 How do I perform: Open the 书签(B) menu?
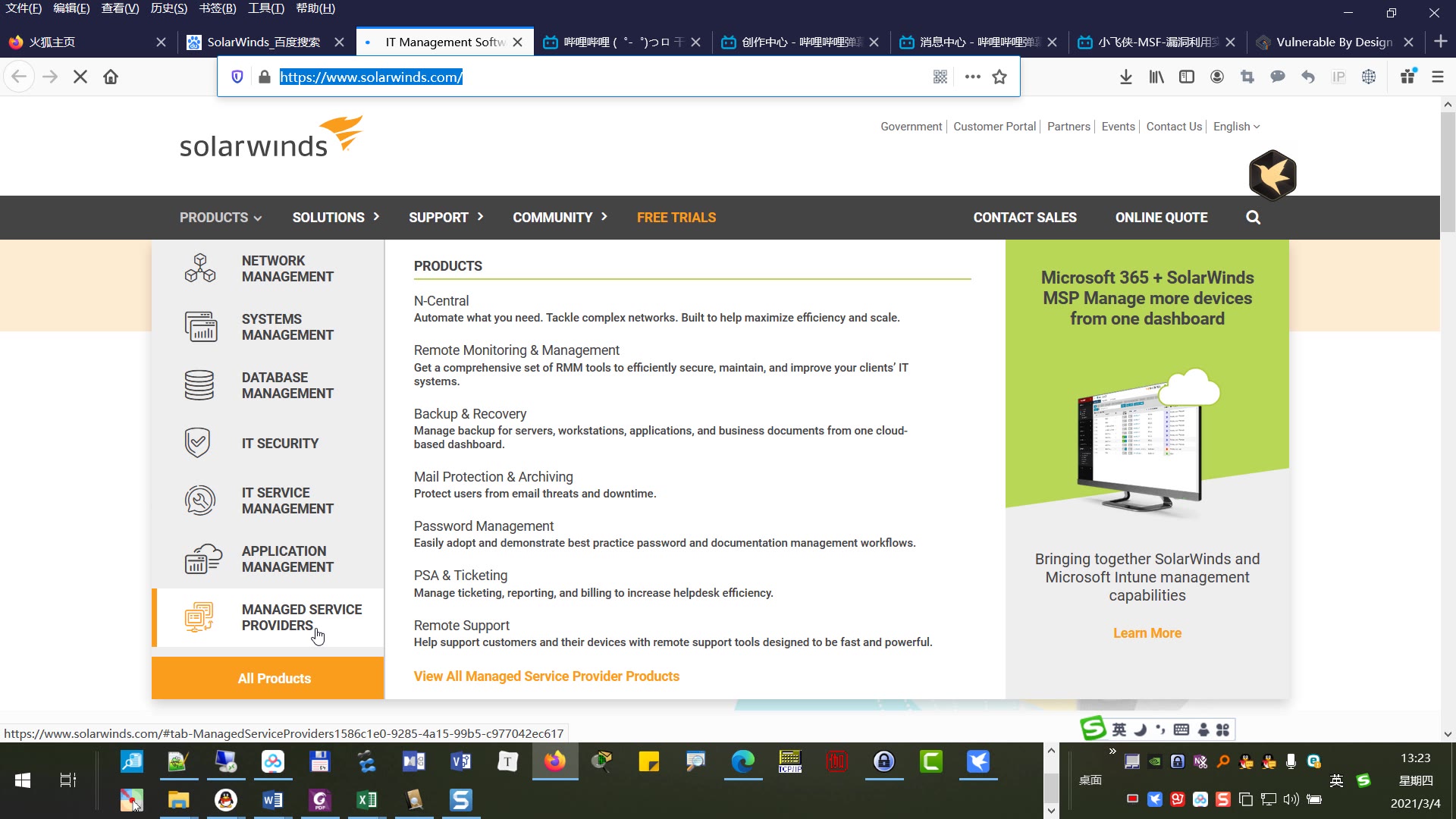tap(218, 8)
